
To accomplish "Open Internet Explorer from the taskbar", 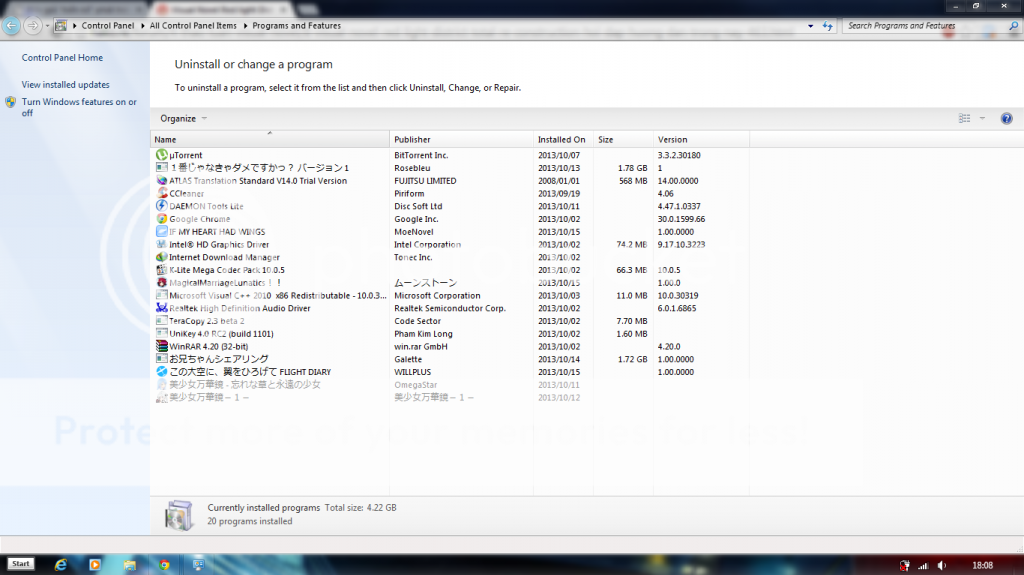I will tap(61, 565).
